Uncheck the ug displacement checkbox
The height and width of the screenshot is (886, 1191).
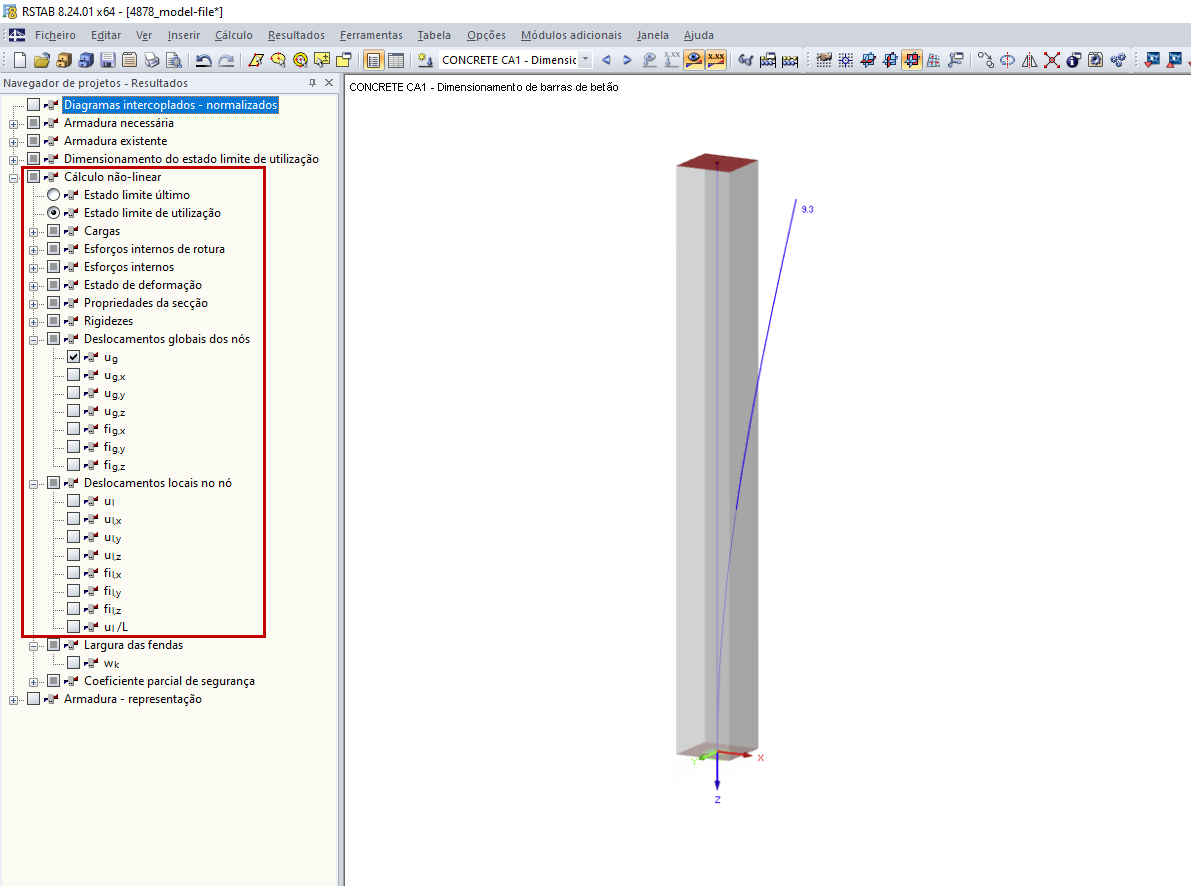74,356
